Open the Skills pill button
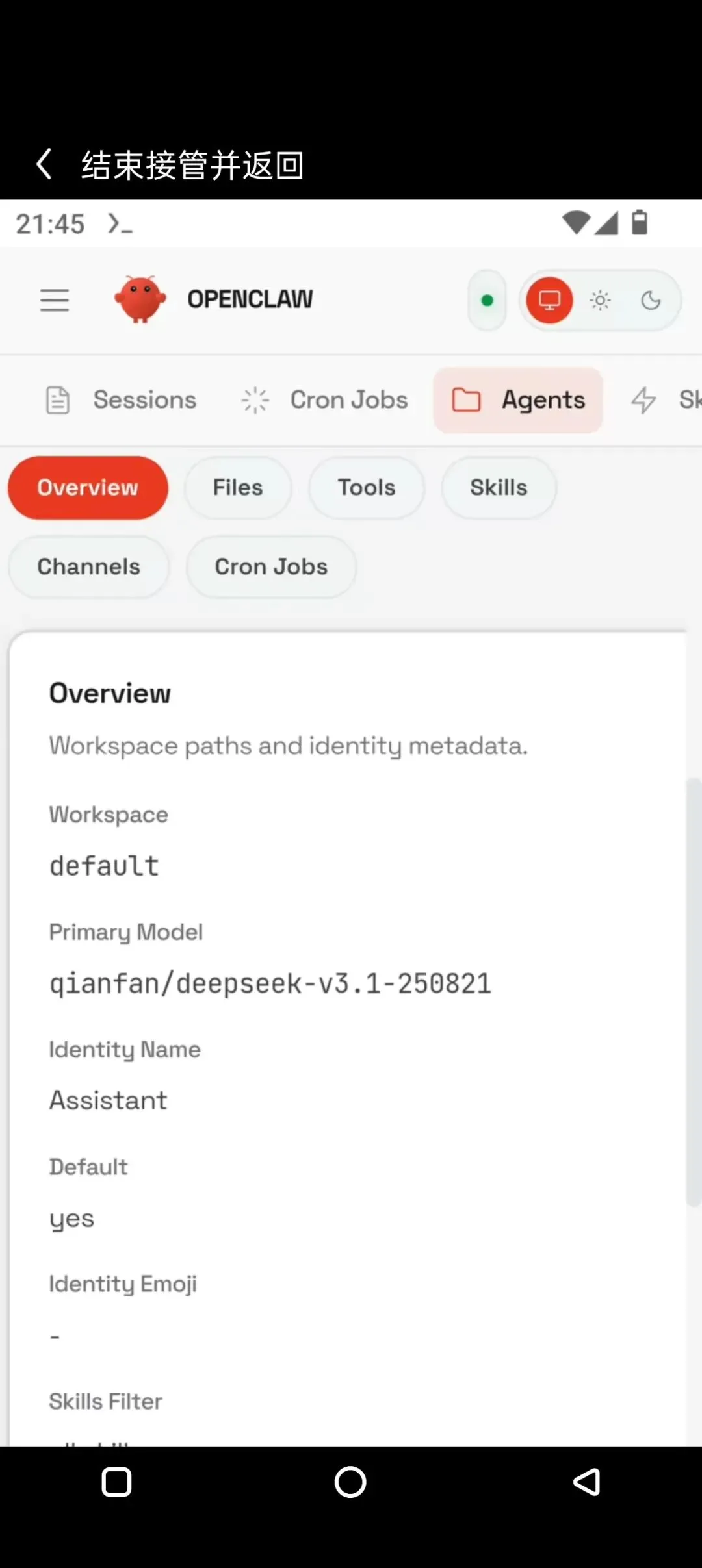Viewport: 702px width, 1568px height. coord(499,488)
